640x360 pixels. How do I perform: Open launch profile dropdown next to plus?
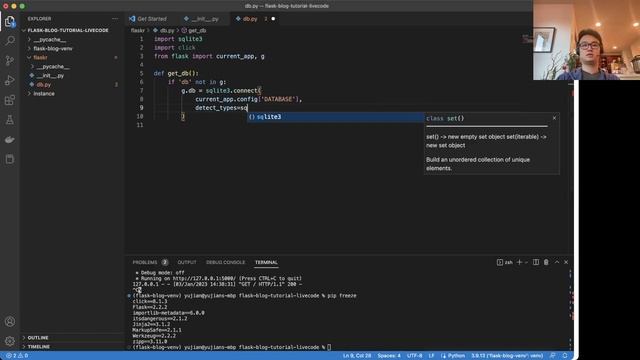click(527, 262)
